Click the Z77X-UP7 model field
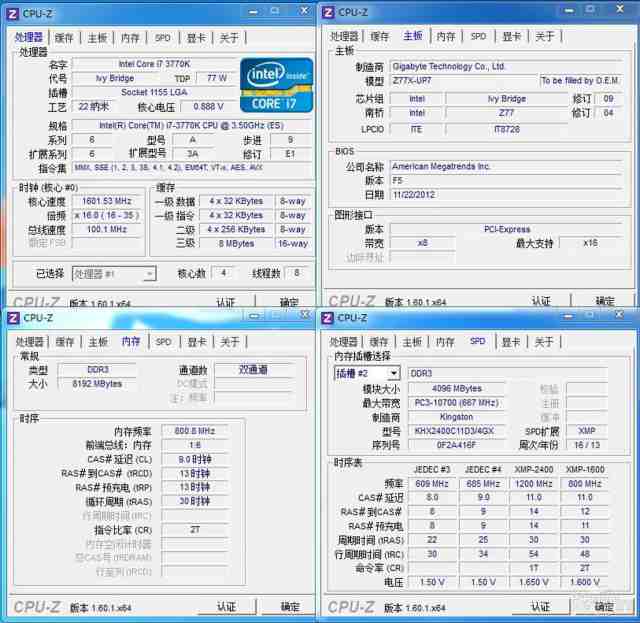640x623 pixels. (x=463, y=80)
